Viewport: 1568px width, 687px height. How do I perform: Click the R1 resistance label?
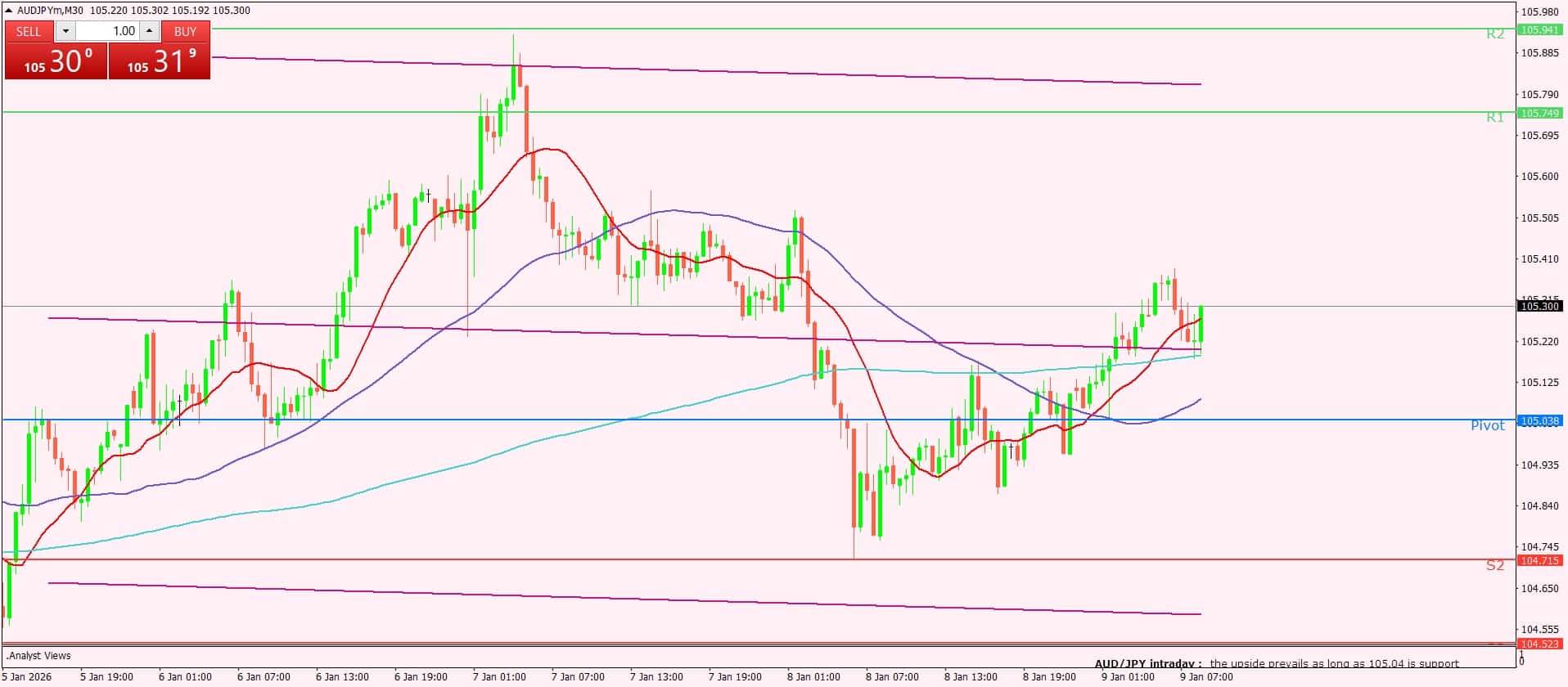1495,118
